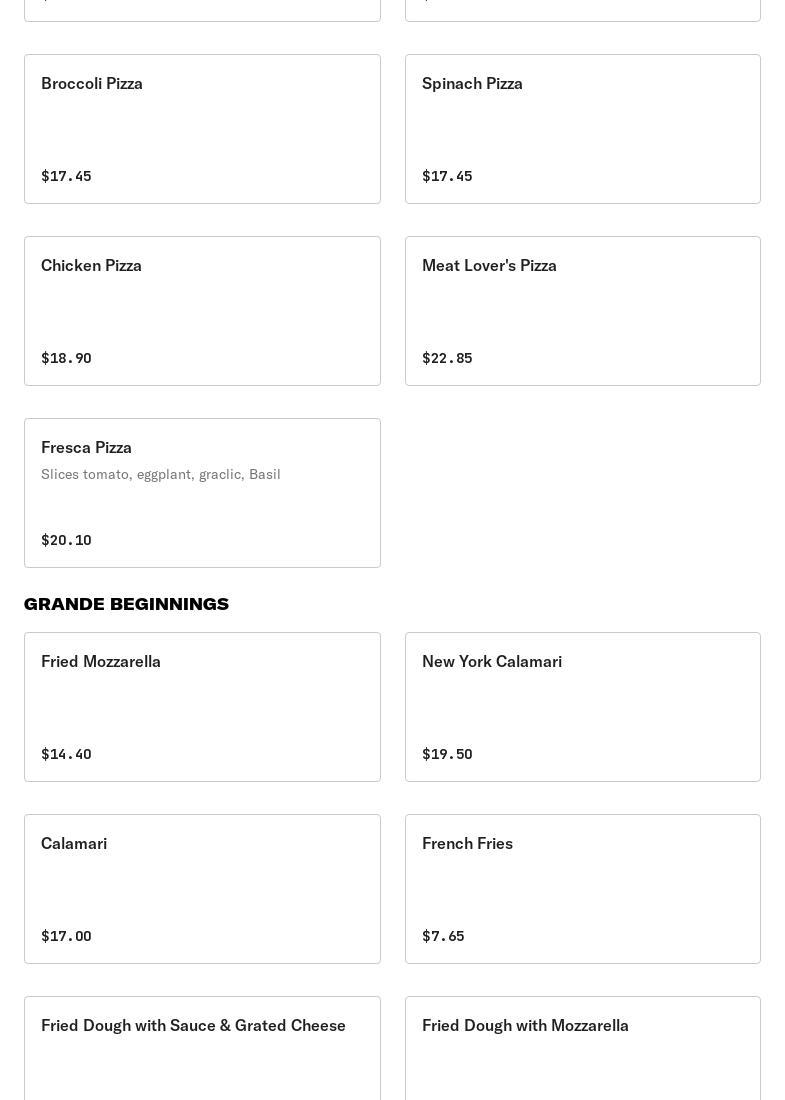Click the Fresca Pizza ingredients description

(x=161, y=474)
